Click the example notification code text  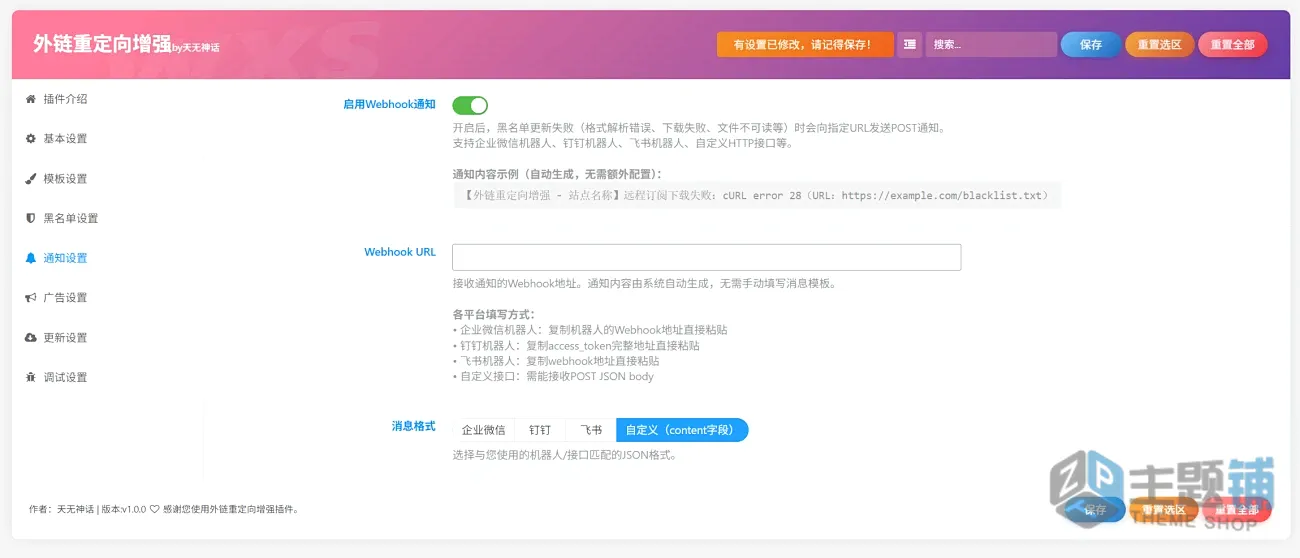pyautogui.click(x=756, y=196)
